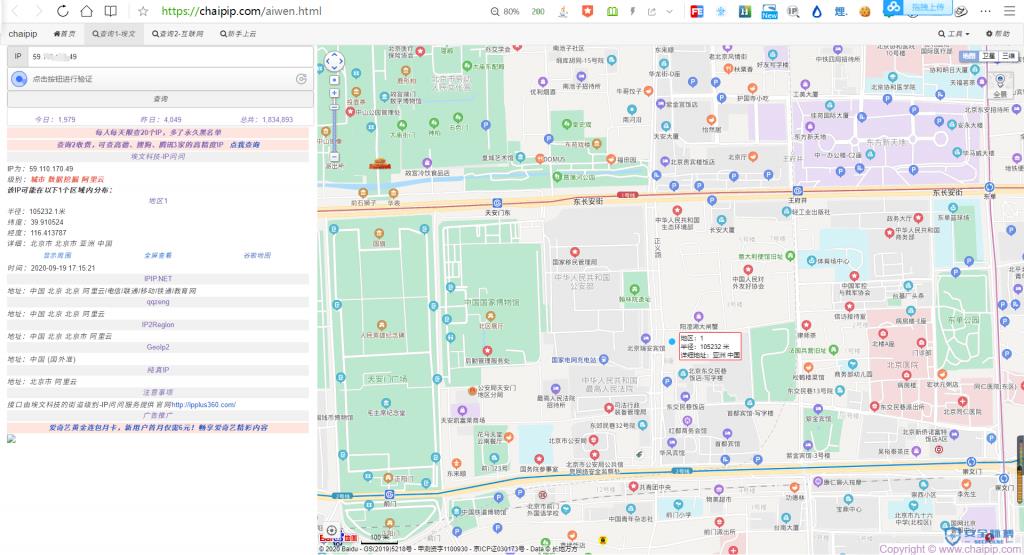The image size is (1024, 555).
Task: Open the reading mode book icon
Action: 111,11
